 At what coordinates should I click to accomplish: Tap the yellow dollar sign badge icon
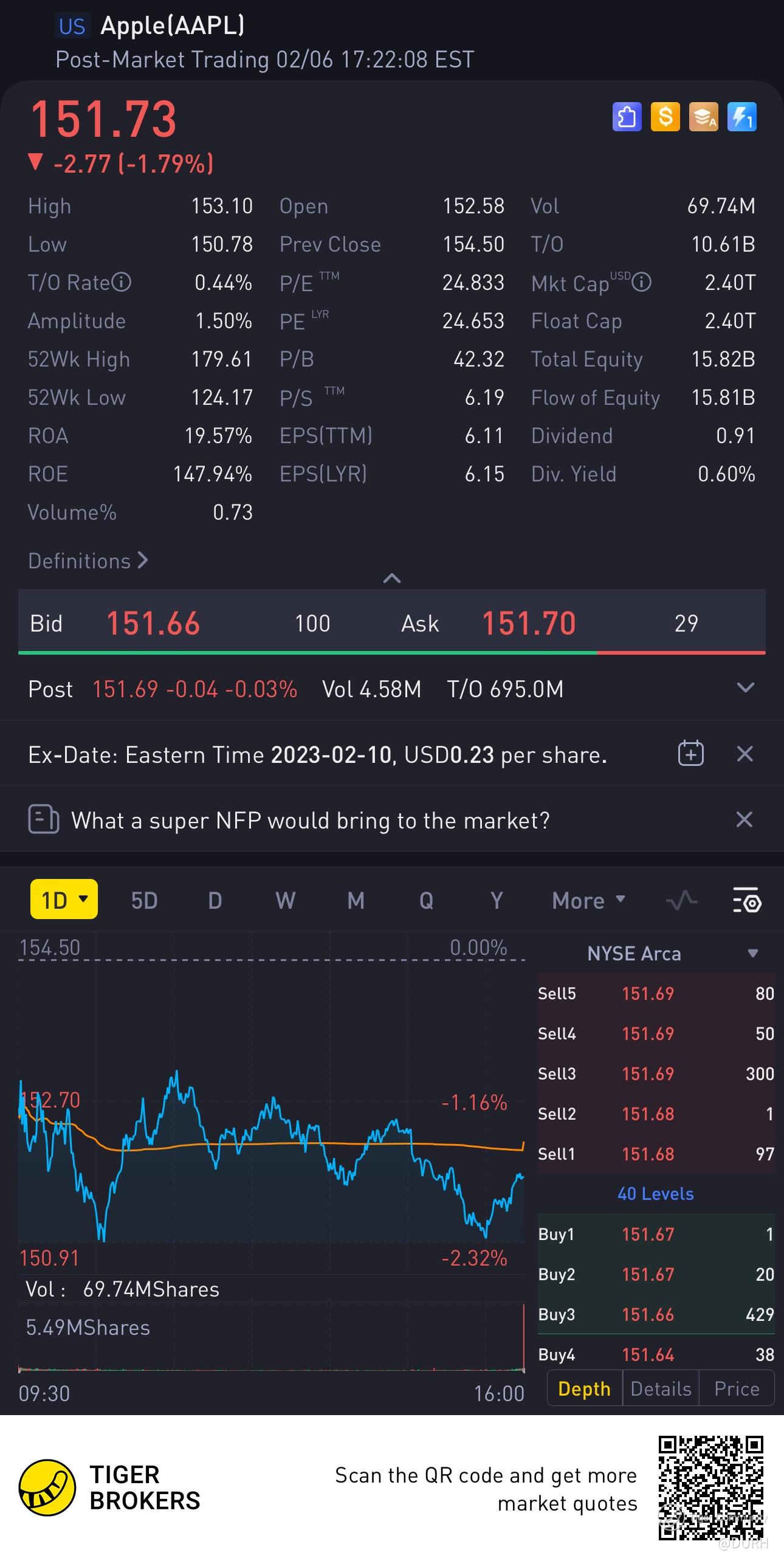pos(665,116)
